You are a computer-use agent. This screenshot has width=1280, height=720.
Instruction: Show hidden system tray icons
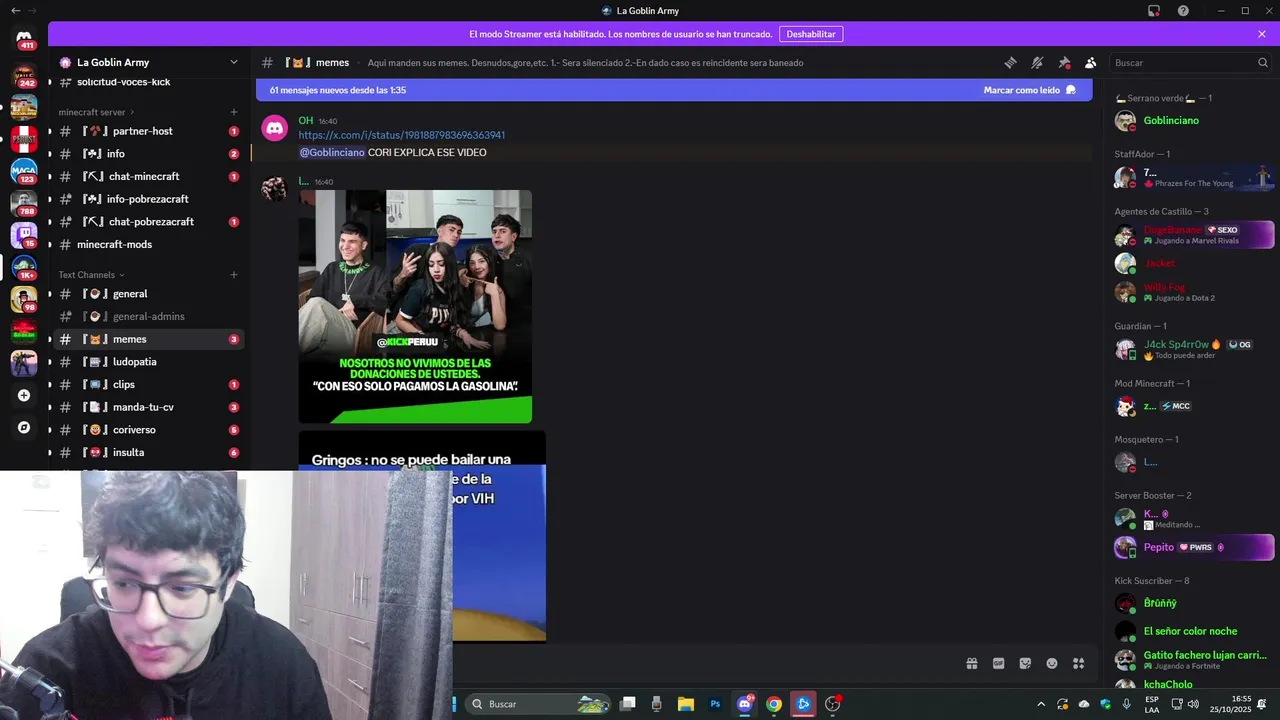click(x=1041, y=704)
